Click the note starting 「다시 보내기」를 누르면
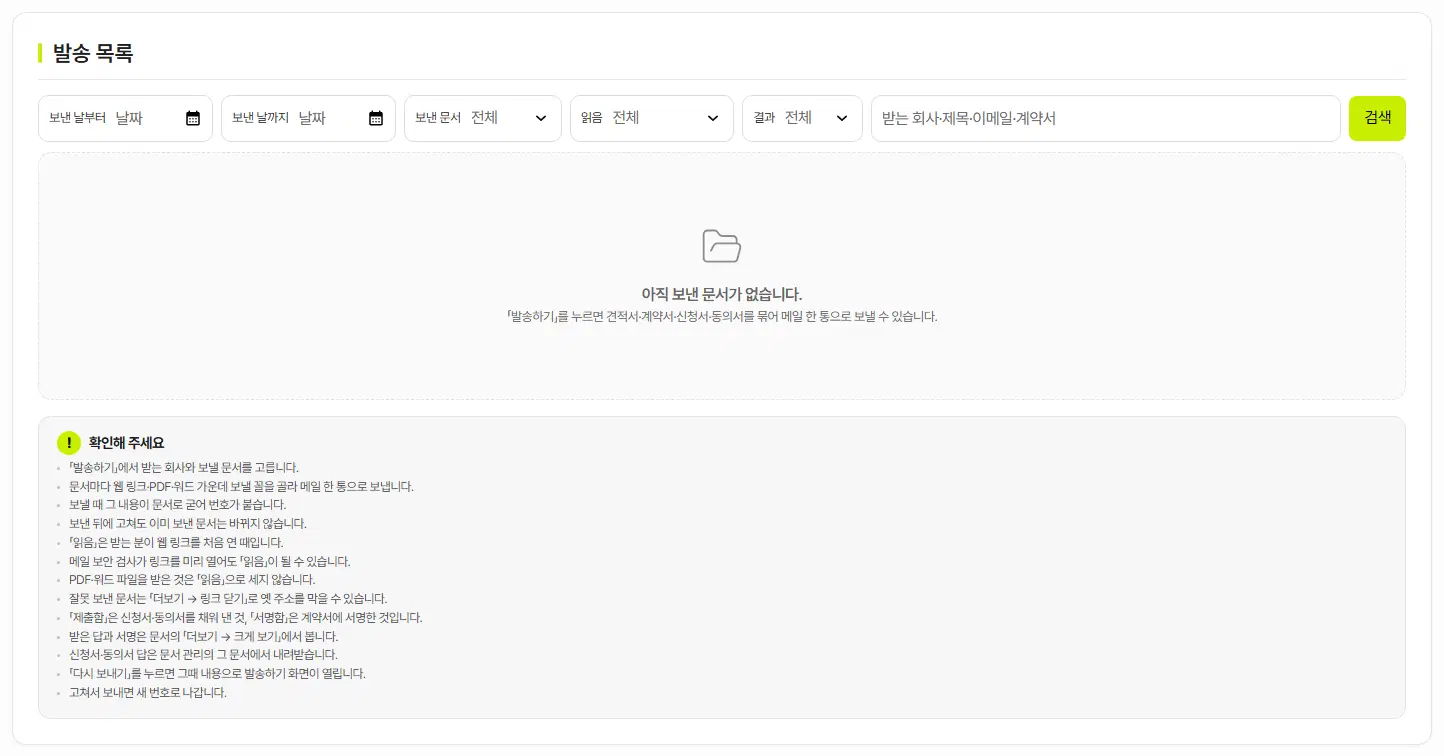This screenshot has width=1444, height=756. (217, 674)
